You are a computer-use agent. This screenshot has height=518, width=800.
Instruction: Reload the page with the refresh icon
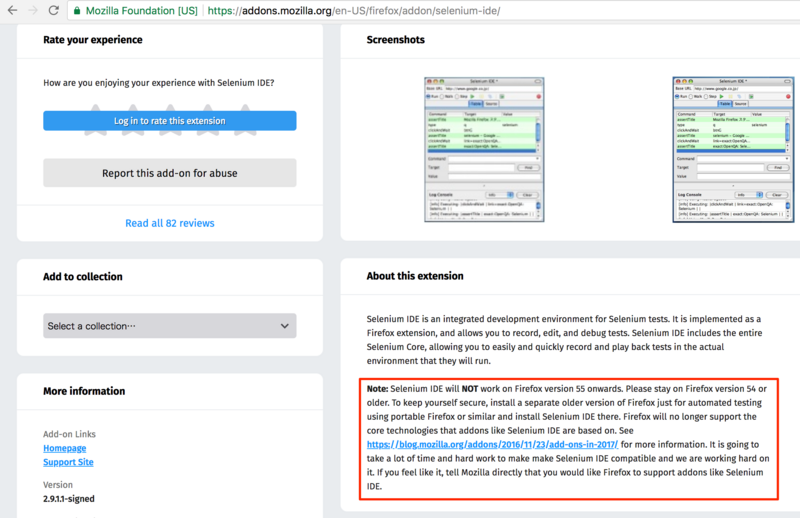54,10
